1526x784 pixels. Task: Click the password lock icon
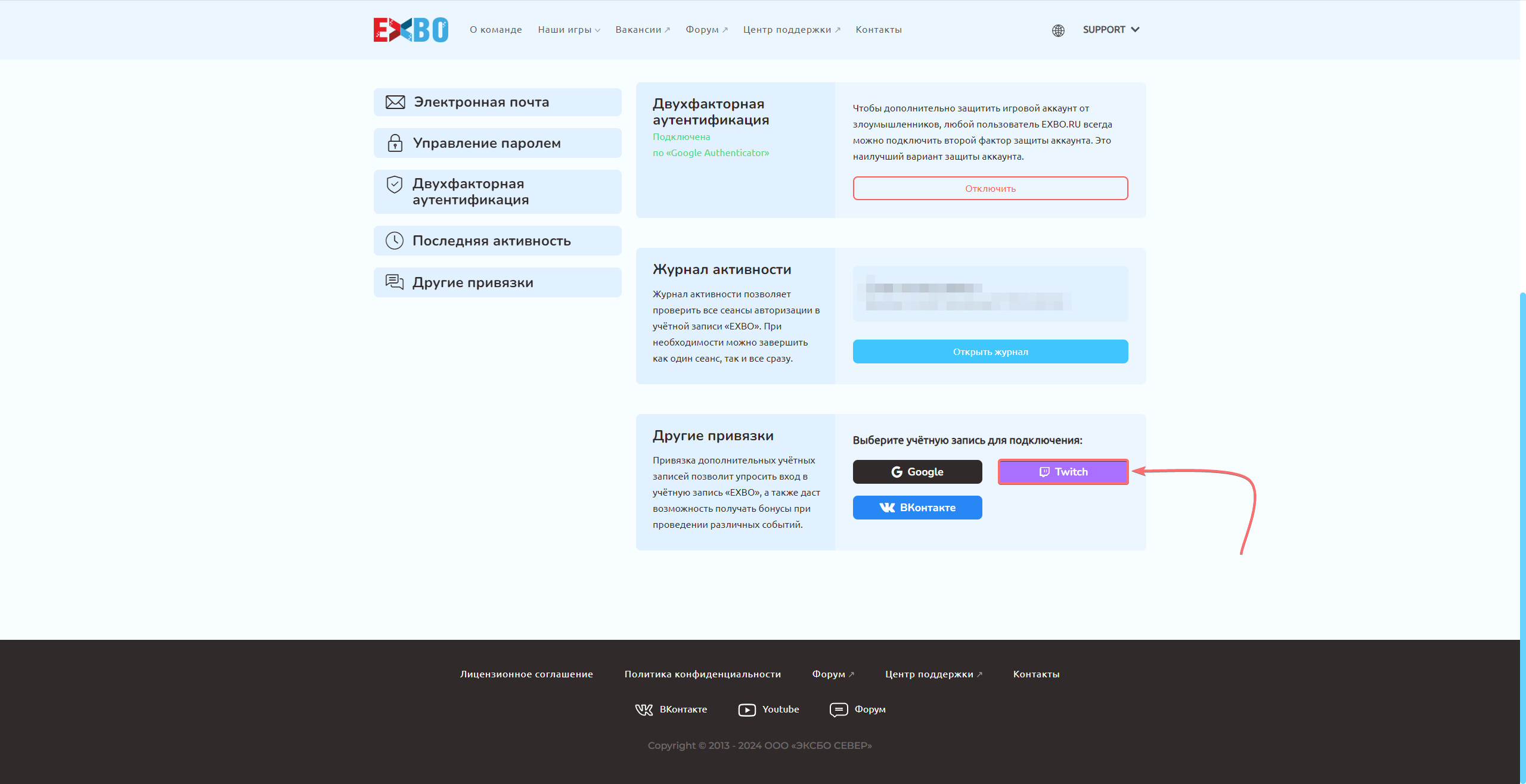point(395,142)
